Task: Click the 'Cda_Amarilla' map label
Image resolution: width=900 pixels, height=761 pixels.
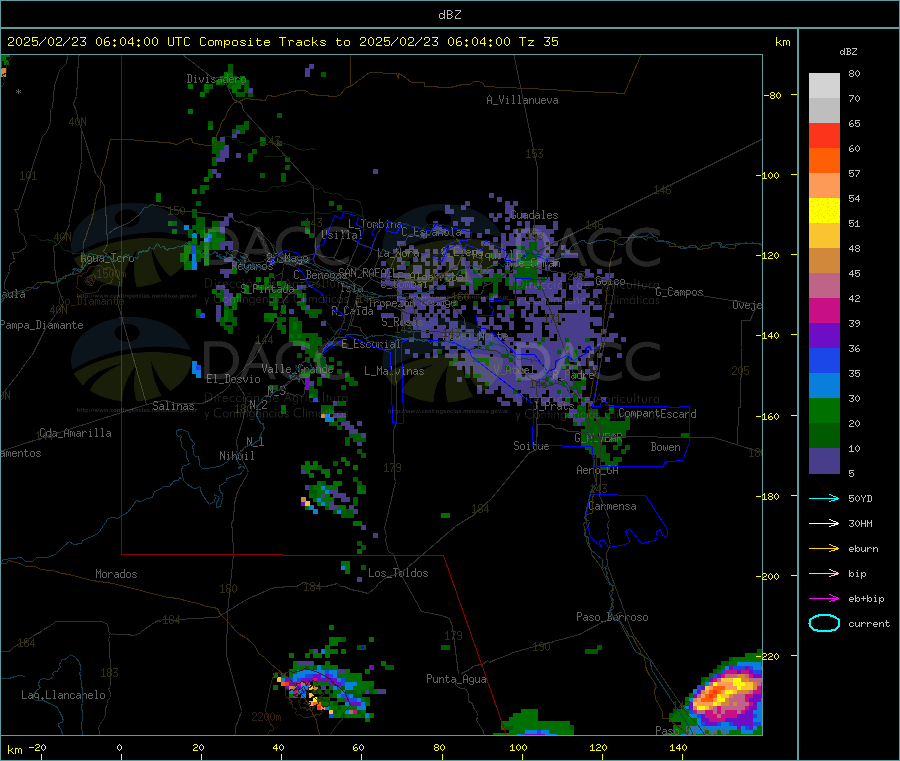Action: point(75,433)
